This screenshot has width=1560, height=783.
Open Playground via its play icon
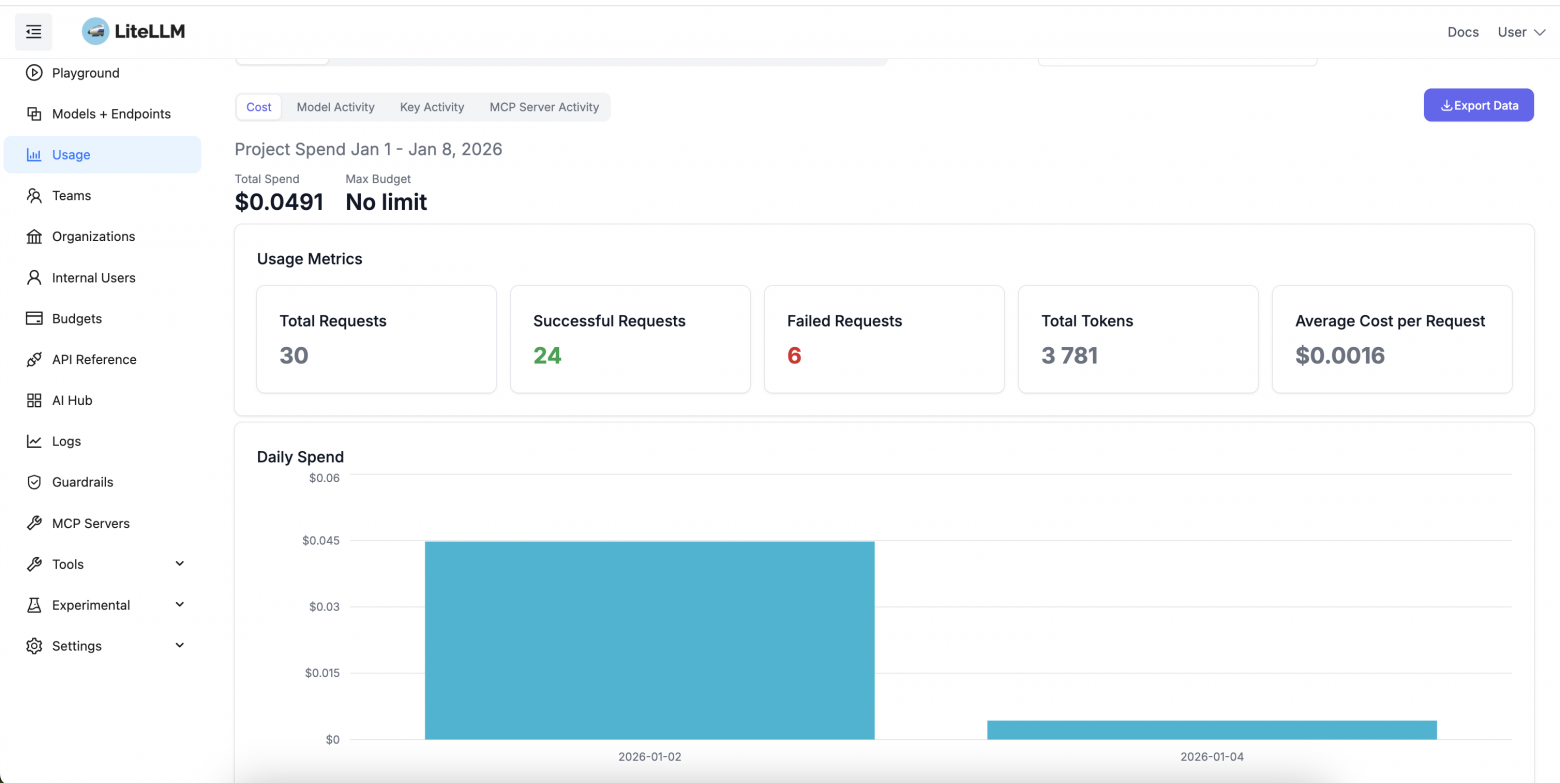click(x=34, y=73)
